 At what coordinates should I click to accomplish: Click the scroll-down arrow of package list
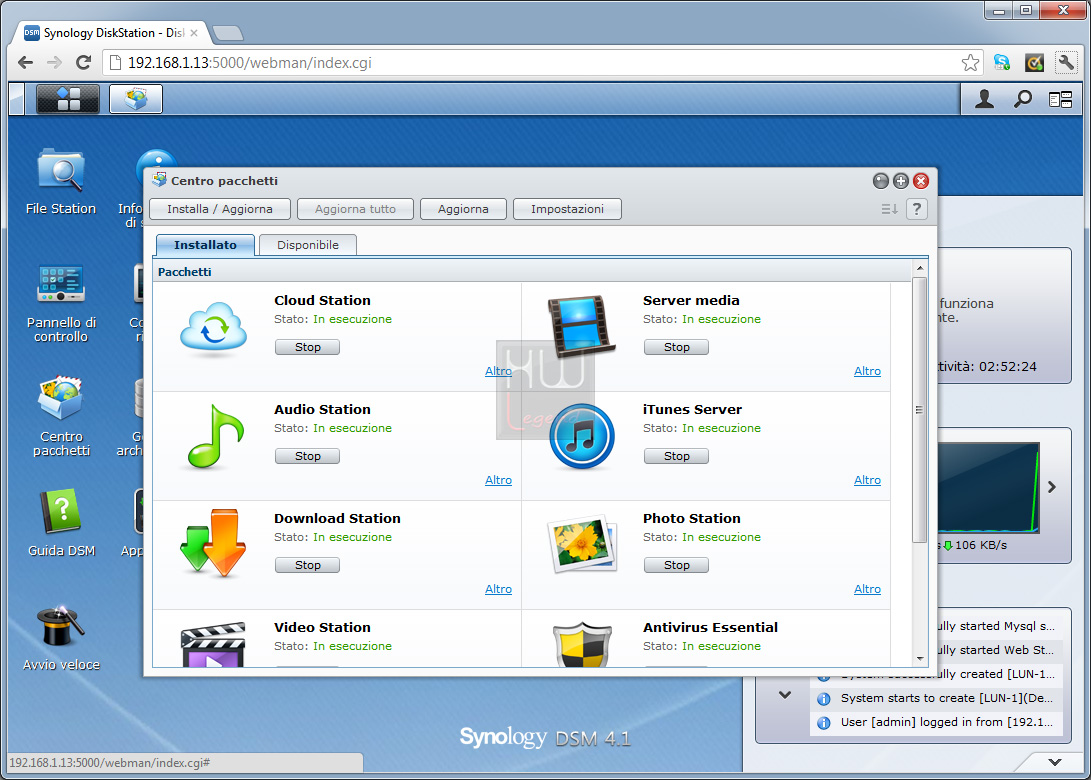click(920, 658)
